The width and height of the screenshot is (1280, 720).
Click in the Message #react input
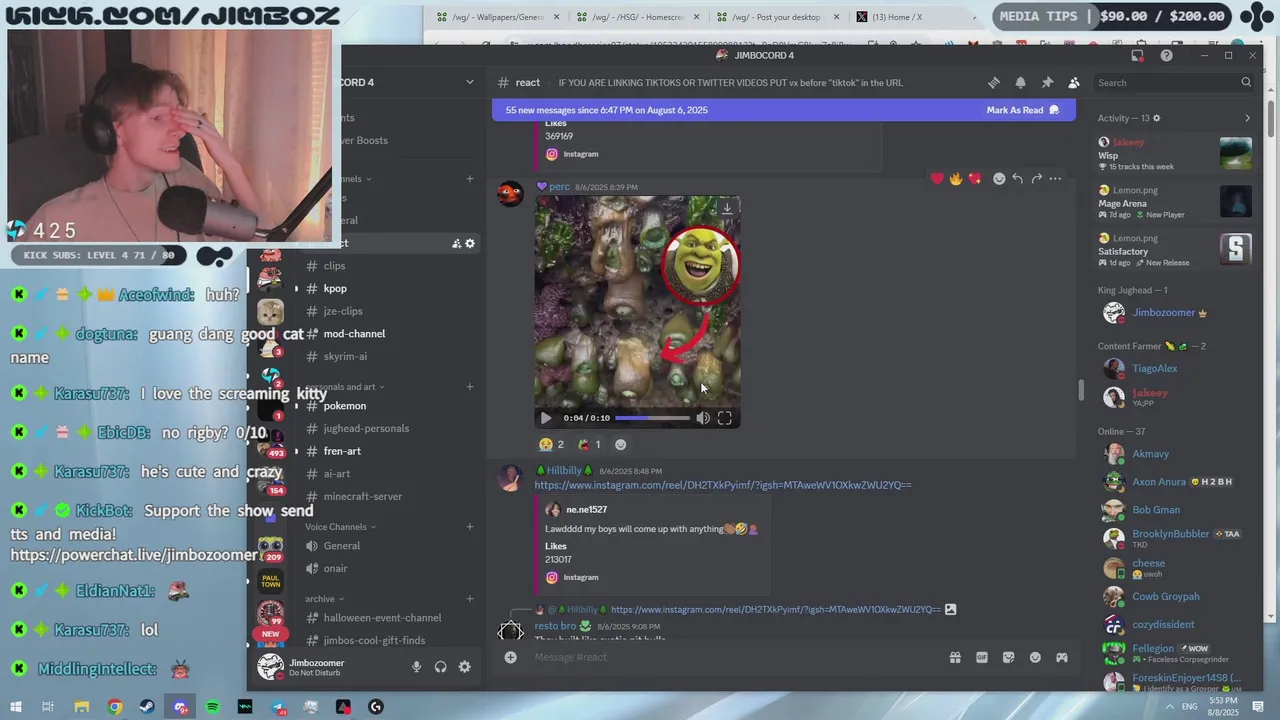click(x=735, y=657)
